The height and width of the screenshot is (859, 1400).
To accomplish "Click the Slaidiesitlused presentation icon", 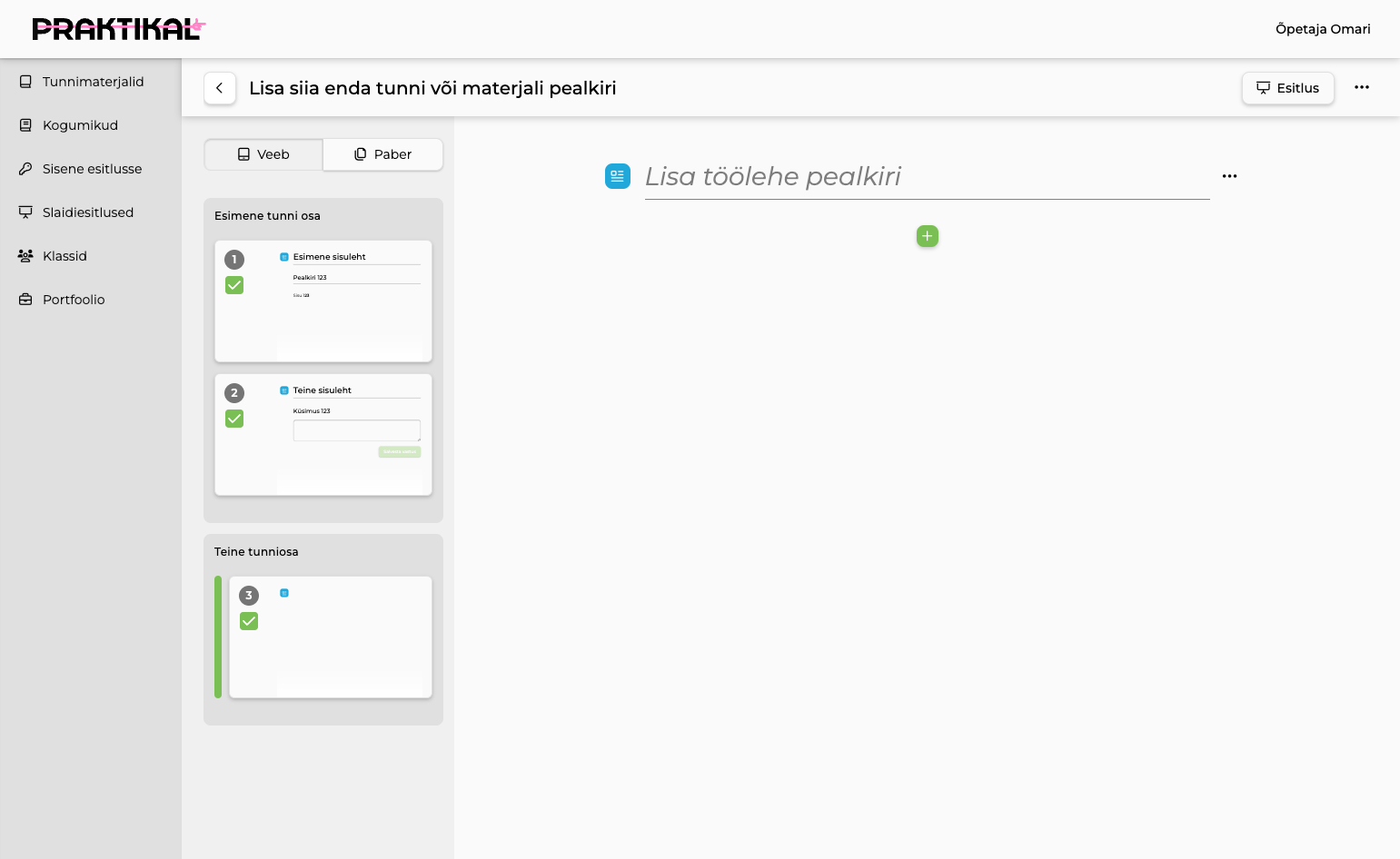I will tap(25, 212).
